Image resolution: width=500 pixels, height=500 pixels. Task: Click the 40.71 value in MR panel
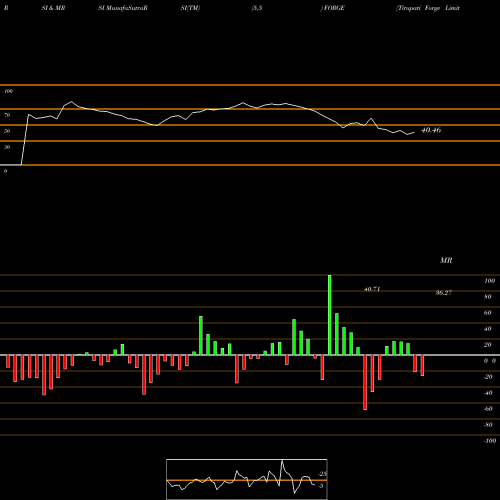372,289
